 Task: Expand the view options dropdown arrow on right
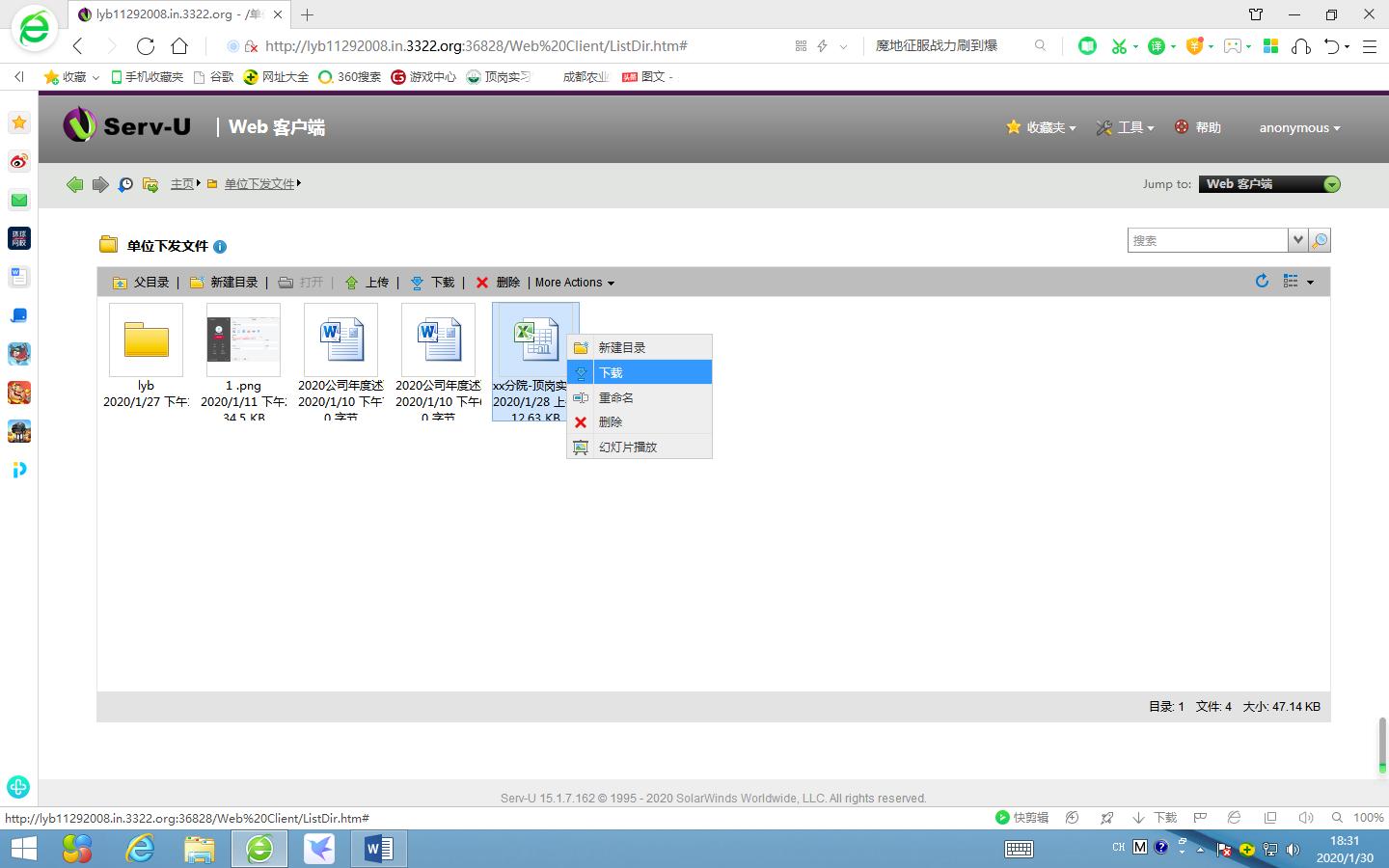coord(1309,281)
